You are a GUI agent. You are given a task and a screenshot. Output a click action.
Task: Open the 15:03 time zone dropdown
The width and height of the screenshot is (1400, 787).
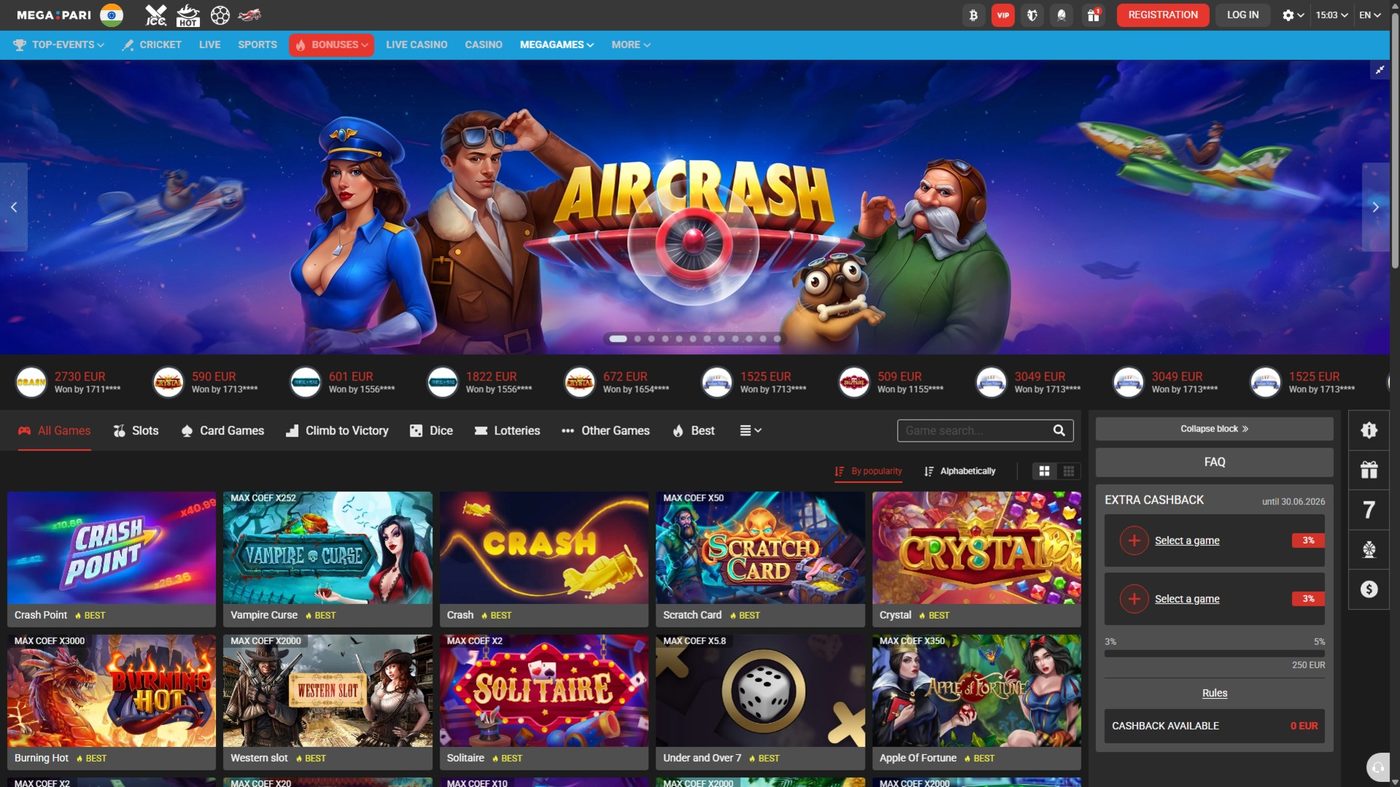[x=1332, y=15]
